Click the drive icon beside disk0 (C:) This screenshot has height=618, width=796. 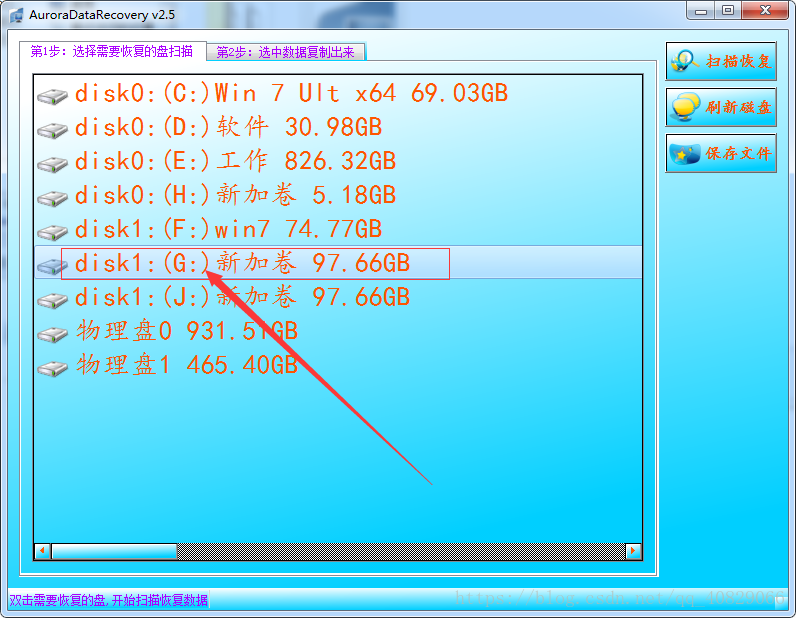click(x=52, y=96)
